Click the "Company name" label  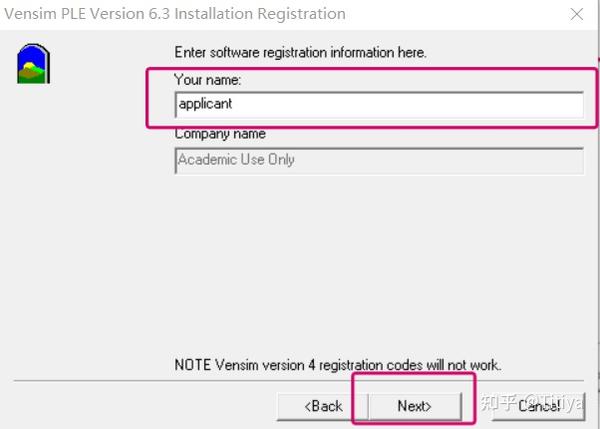[x=219, y=134]
